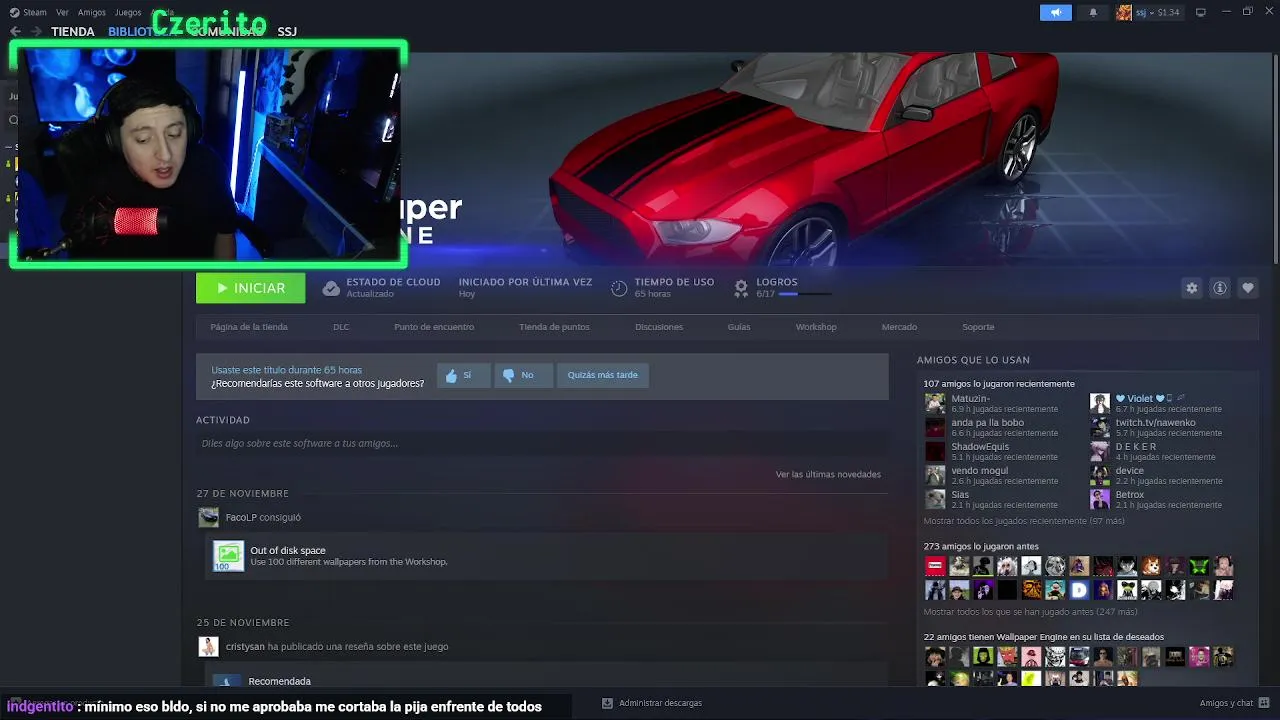Screen dimensions: 1280x720
Task: Launch the app with INICIAR button
Action: click(x=250, y=288)
